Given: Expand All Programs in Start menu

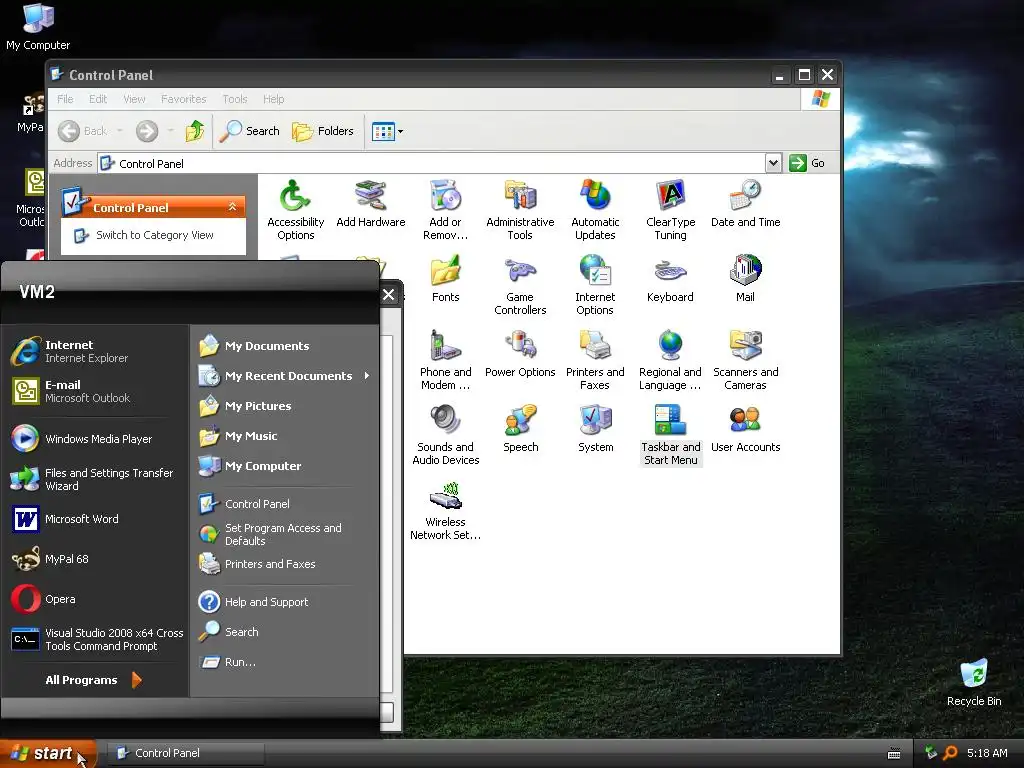Looking at the screenshot, I should point(93,680).
